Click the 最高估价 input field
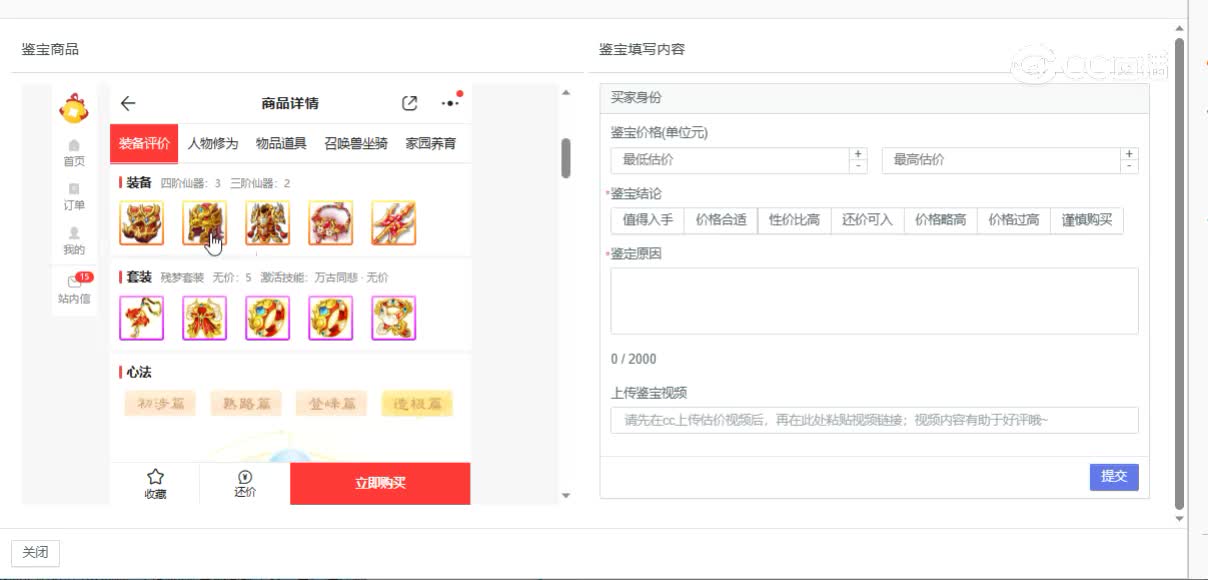The width and height of the screenshot is (1208, 580). coord(1000,160)
